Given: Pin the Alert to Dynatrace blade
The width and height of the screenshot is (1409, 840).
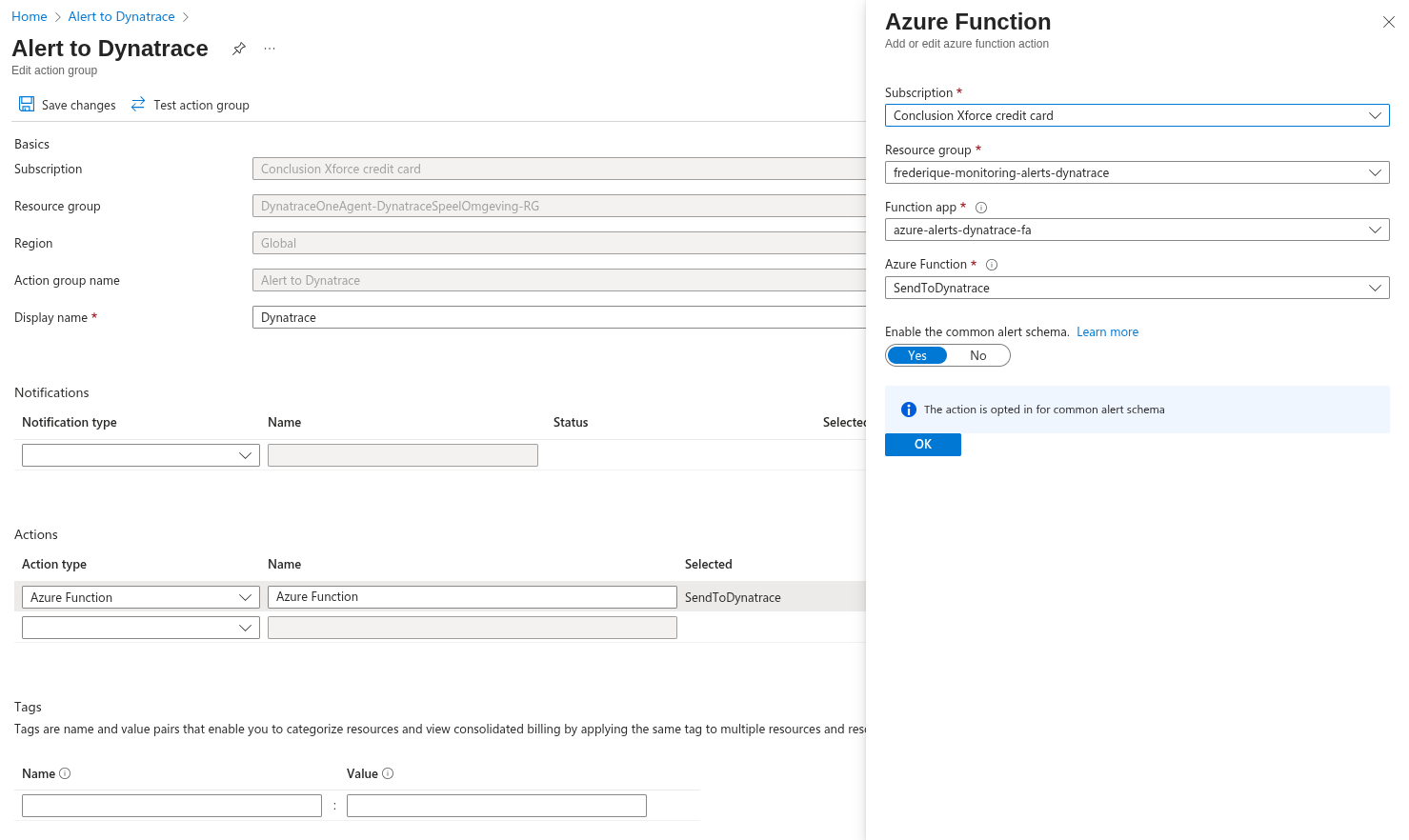Looking at the screenshot, I should (x=239, y=49).
